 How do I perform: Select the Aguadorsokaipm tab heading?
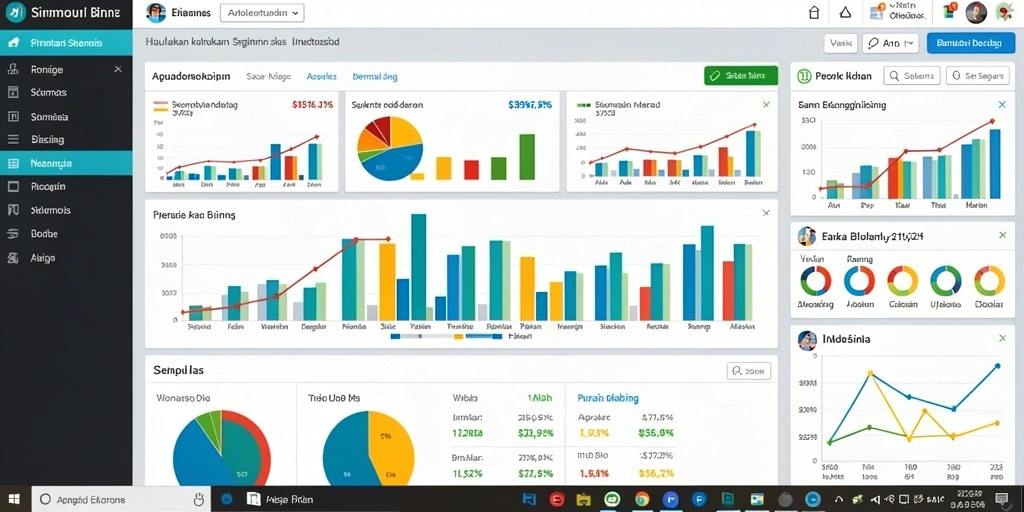pos(191,76)
